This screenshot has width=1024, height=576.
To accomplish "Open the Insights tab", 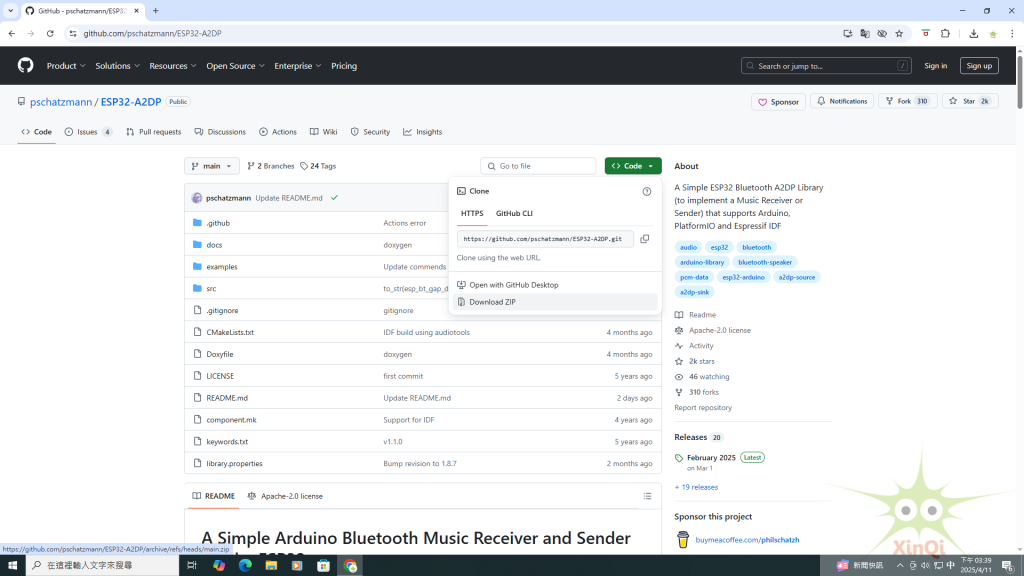I will (x=423, y=132).
